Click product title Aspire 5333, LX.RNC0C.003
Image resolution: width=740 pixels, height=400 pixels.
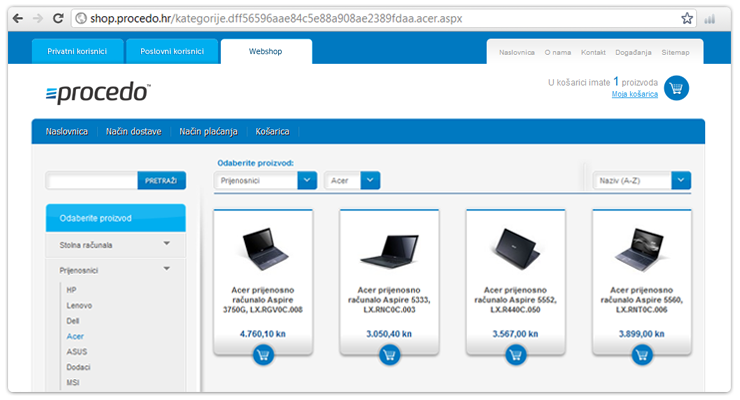click(389, 300)
